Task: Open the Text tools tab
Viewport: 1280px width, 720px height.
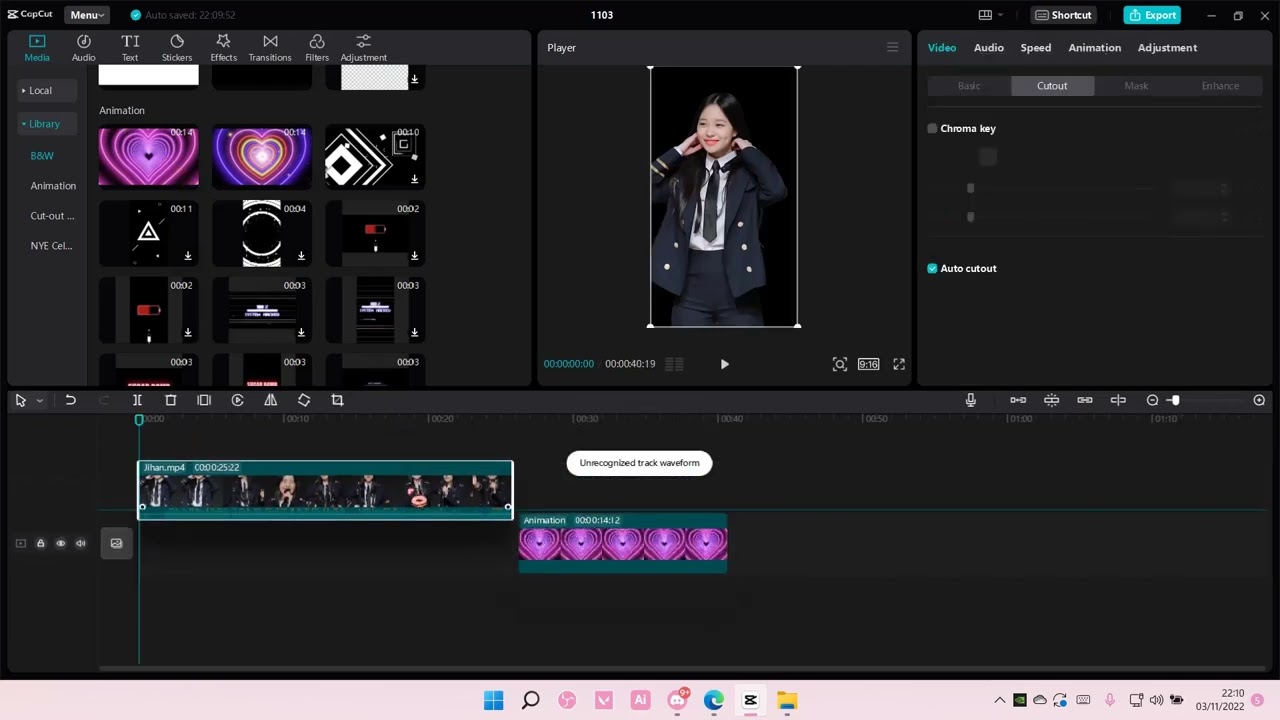Action: 130,47
